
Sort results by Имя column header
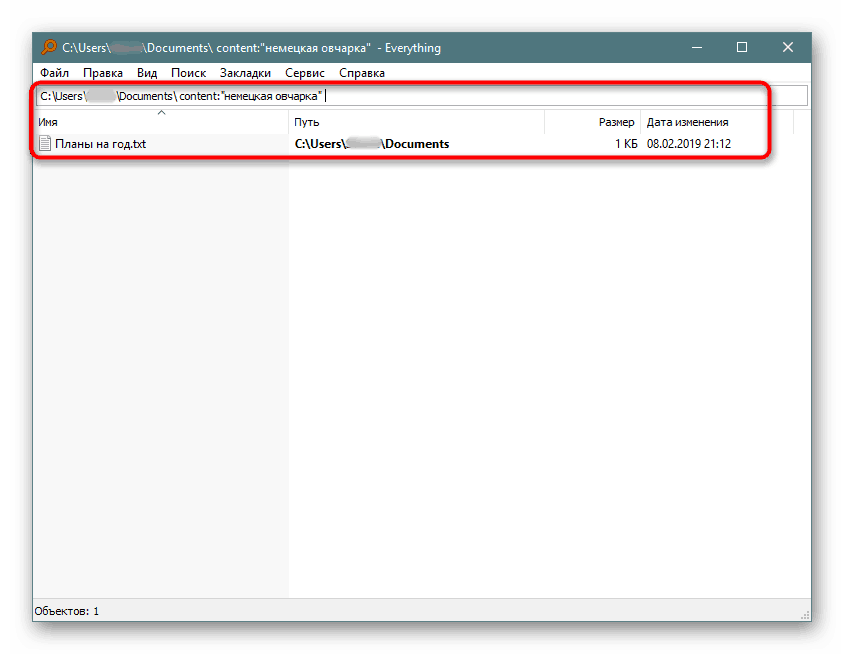[x=161, y=122]
